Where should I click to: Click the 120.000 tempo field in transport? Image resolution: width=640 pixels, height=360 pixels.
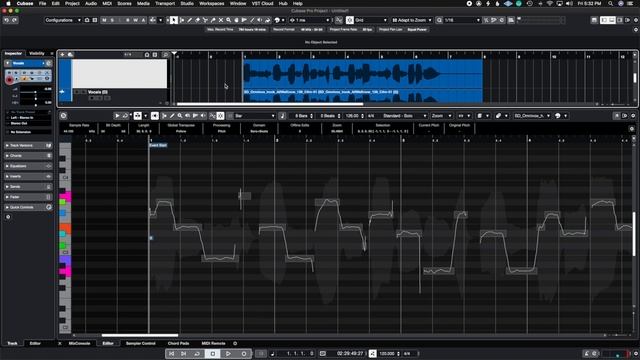click(x=387, y=353)
